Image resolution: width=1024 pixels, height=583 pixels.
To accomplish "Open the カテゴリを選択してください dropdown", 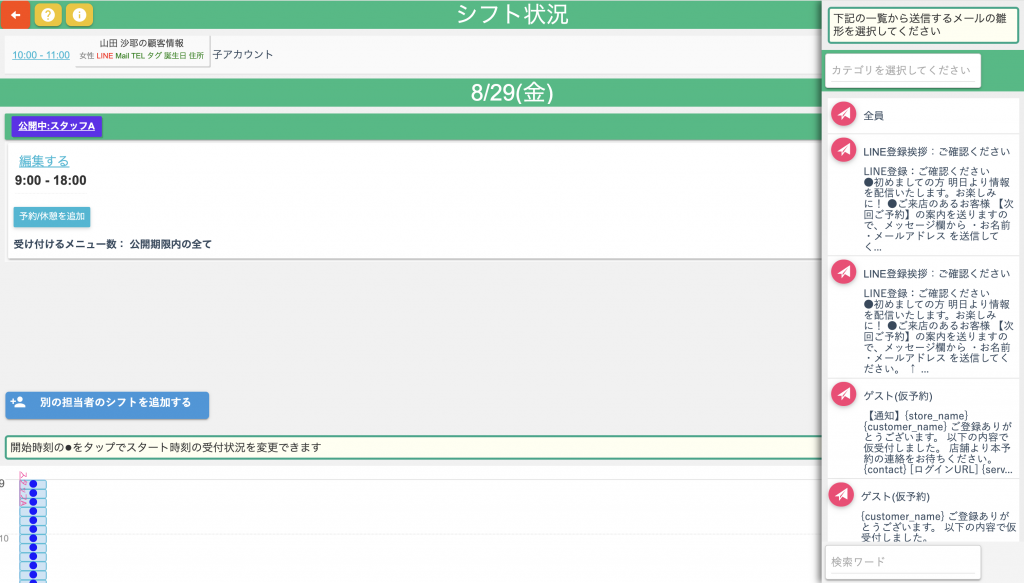I will pos(902,70).
